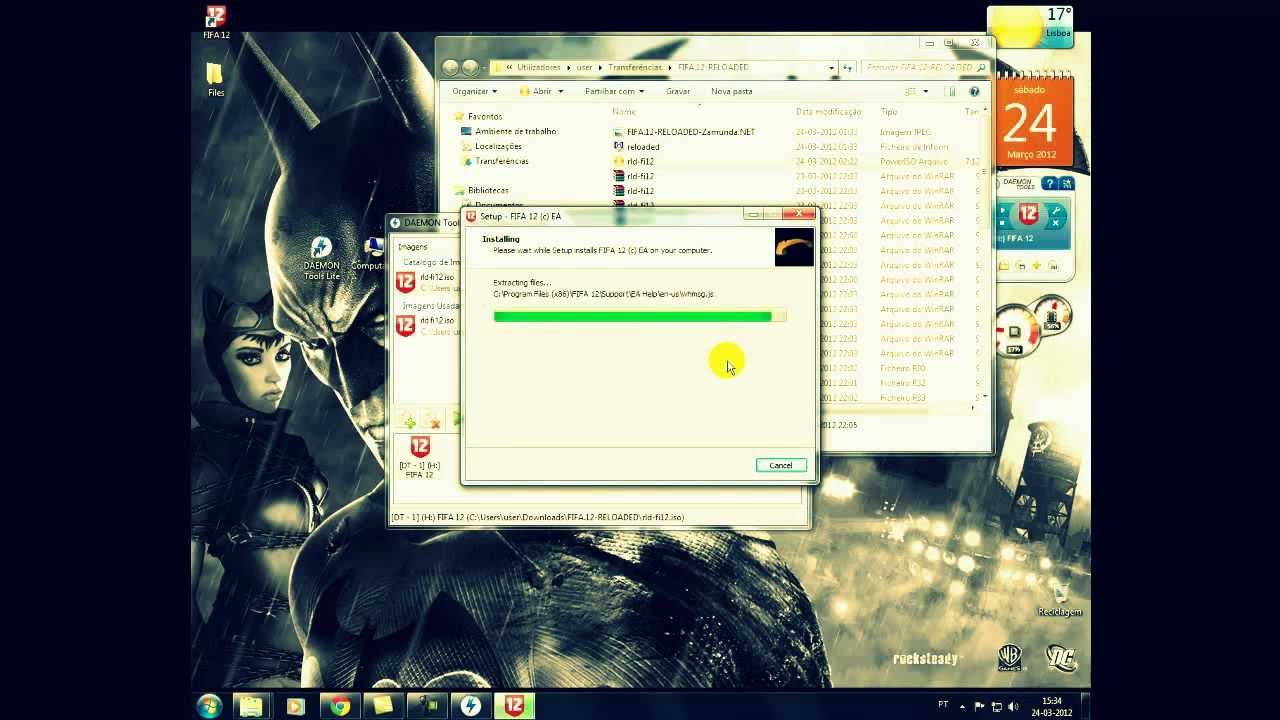Image resolution: width=1280 pixels, height=720 pixels.
Task: Click the Windows Start orb
Action: [210, 706]
